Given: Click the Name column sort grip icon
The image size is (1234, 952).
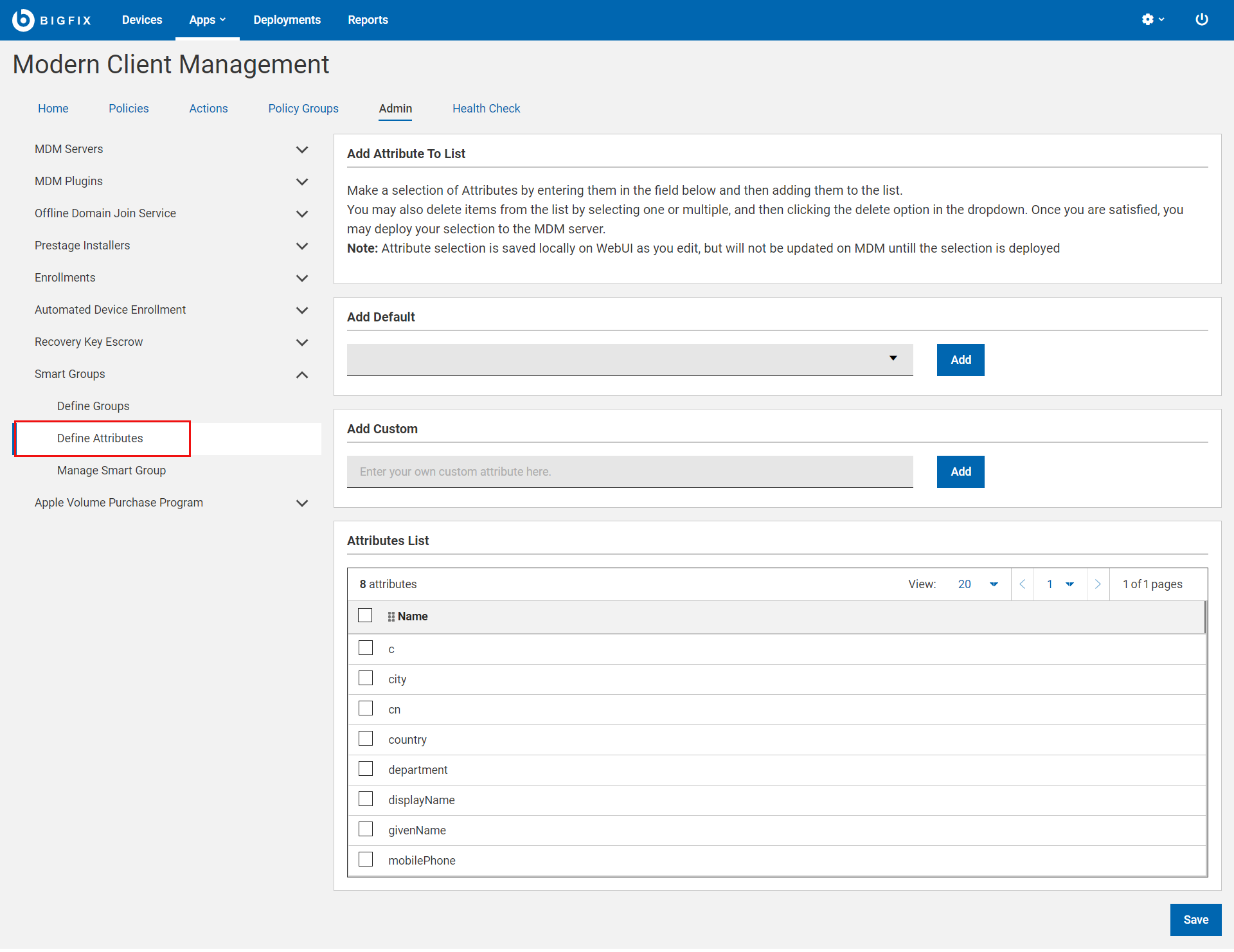Looking at the screenshot, I should coord(391,617).
